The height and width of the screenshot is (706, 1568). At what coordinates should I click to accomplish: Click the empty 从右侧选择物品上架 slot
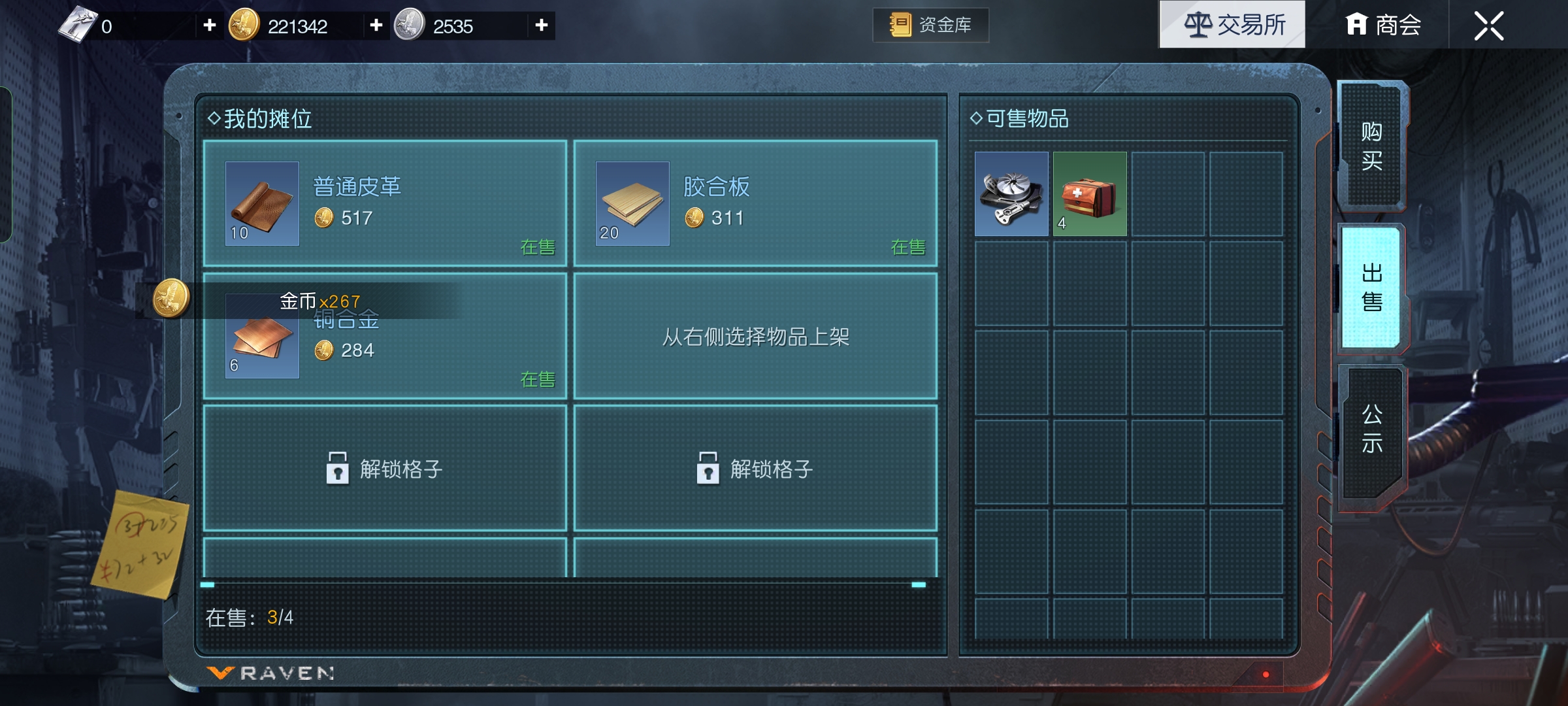[755, 336]
